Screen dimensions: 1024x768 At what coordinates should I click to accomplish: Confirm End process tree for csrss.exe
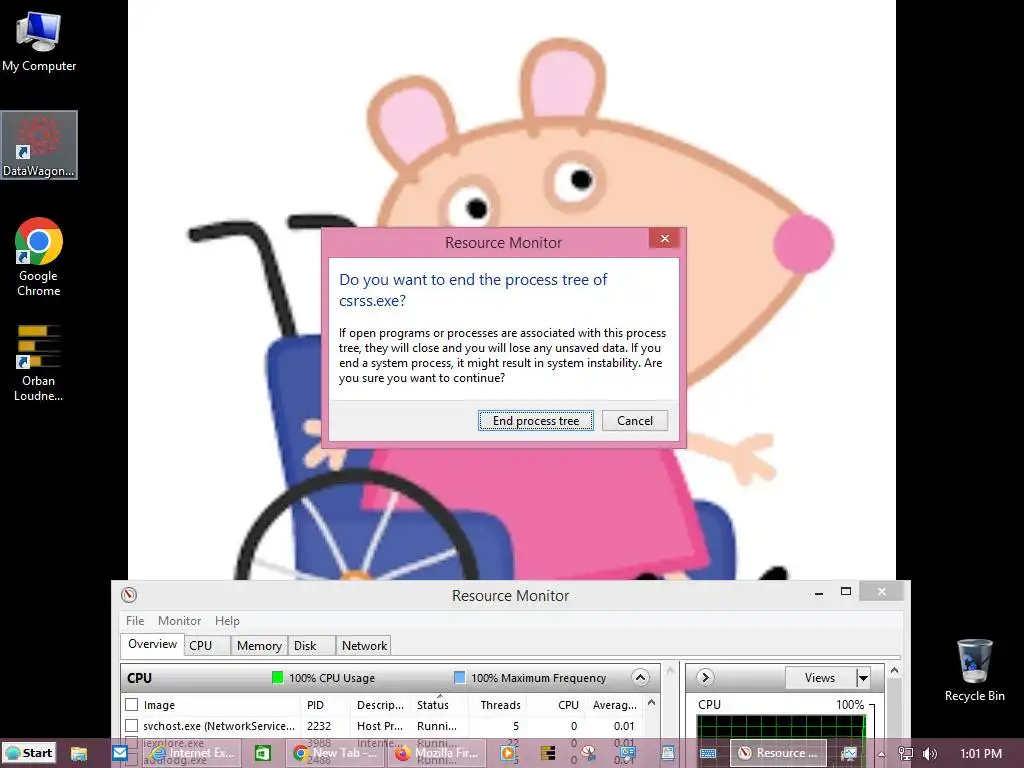[536, 421]
